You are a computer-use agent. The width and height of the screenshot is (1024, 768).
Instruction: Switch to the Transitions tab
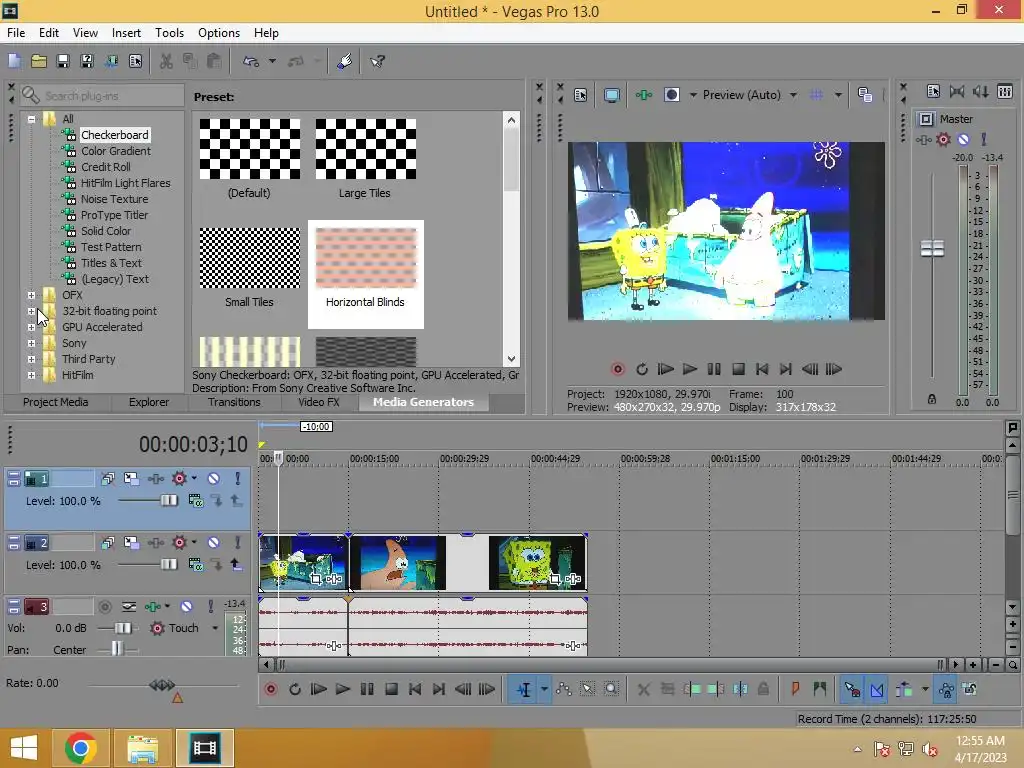point(234,402)
